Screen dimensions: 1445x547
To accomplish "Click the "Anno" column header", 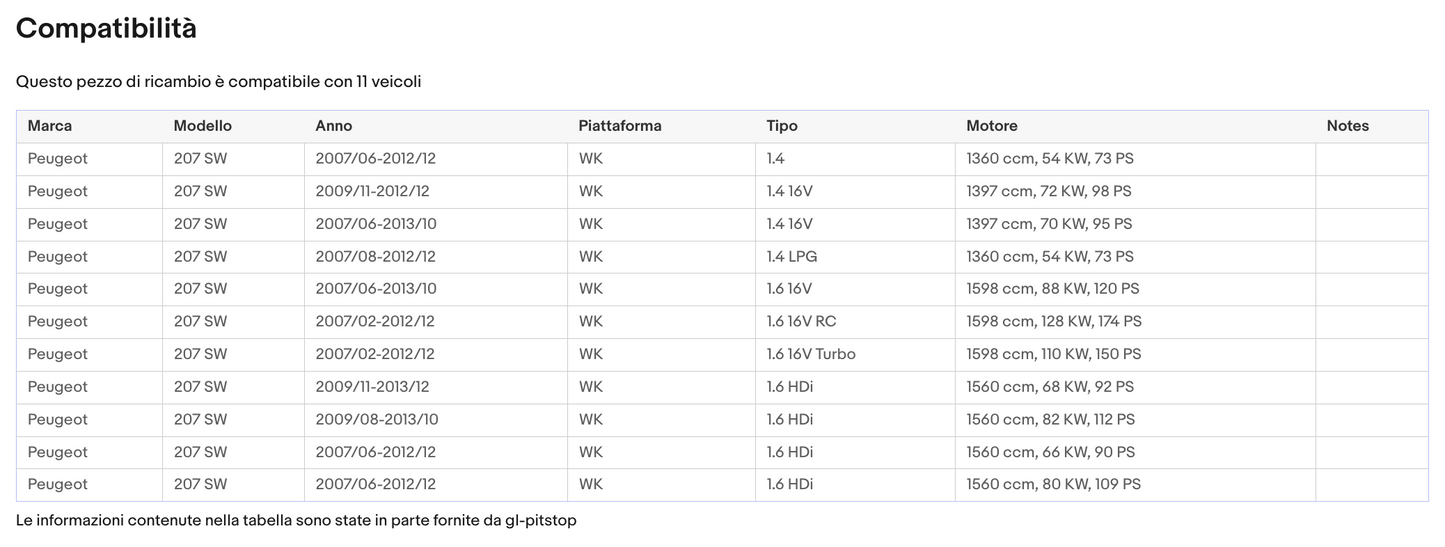I will click(x=334, y=126).
